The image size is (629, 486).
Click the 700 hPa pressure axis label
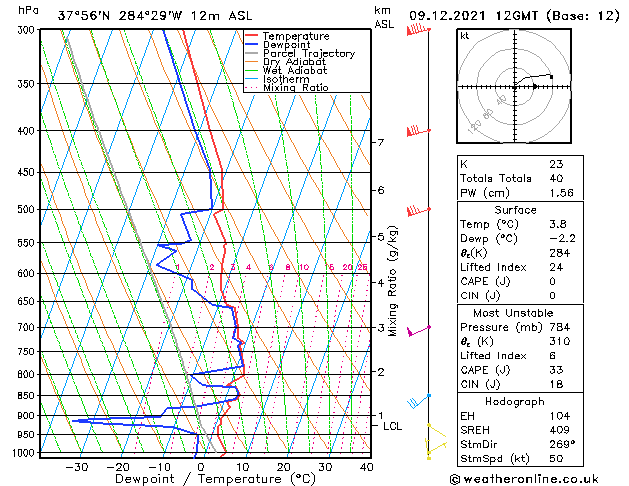[28, 328]
